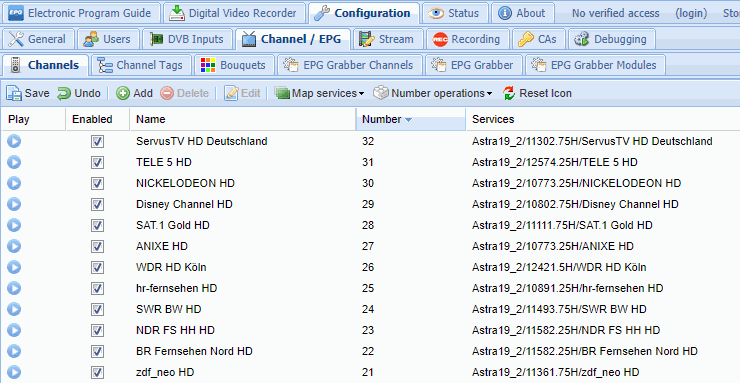740x383 pixels.
Task: Switch to the DVB Inputs tab
Action: click(x=187, y=39)
